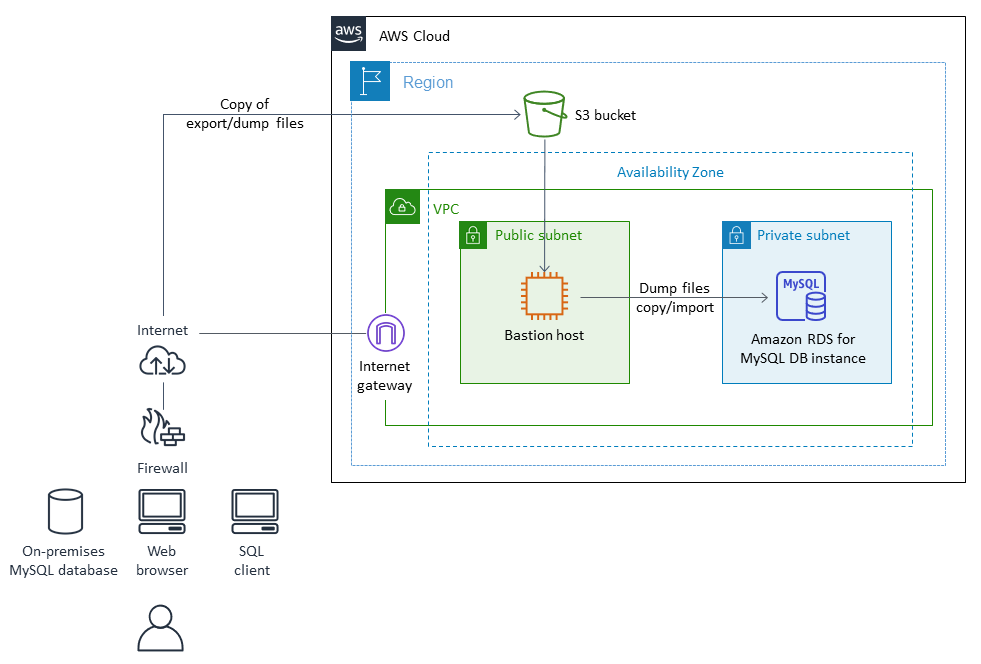Click the S3 bucket label text
The width and height of the screenshot is (981, 664).
[604, 115]
